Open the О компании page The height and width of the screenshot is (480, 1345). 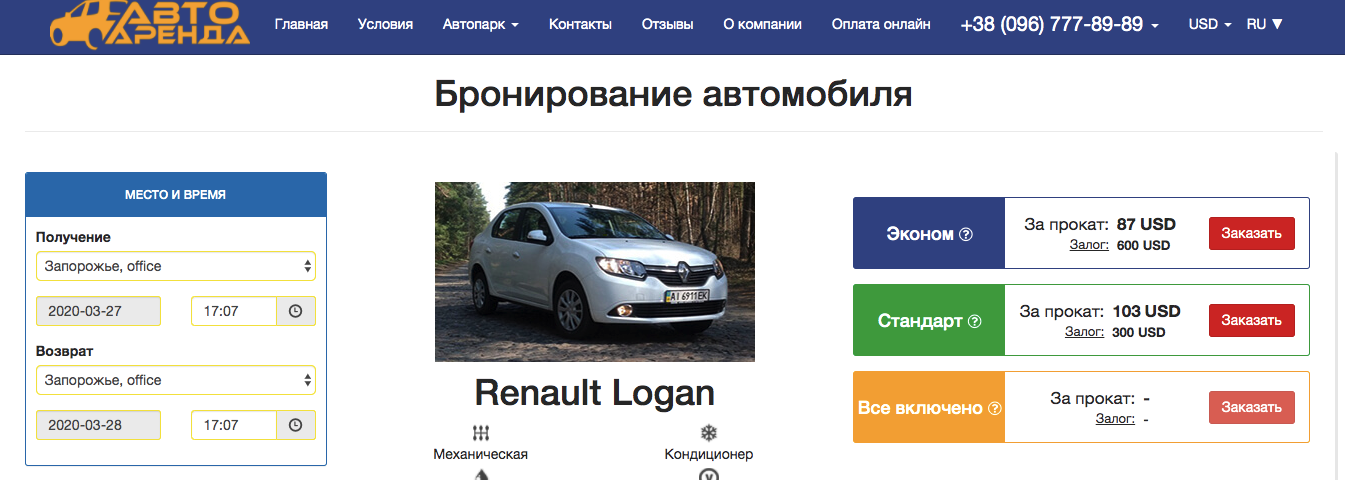click(x=762, y=24)
